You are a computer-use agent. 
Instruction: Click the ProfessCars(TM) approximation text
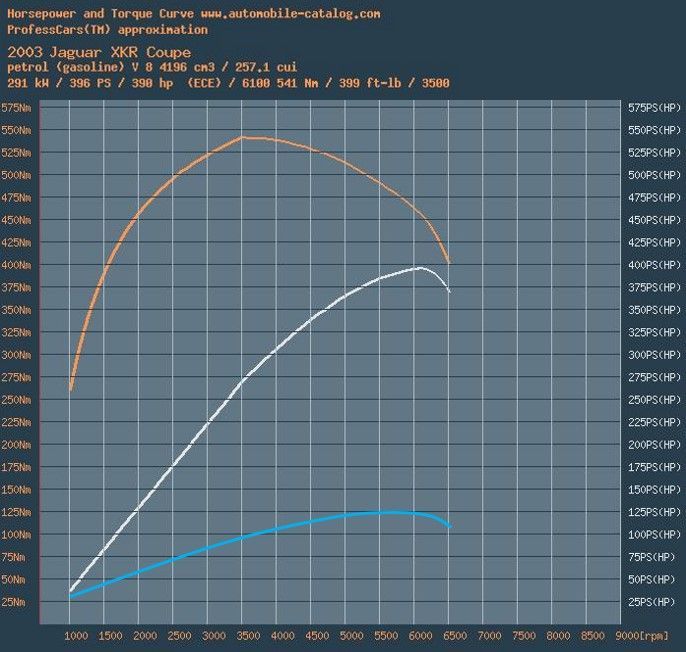(107, 30)
